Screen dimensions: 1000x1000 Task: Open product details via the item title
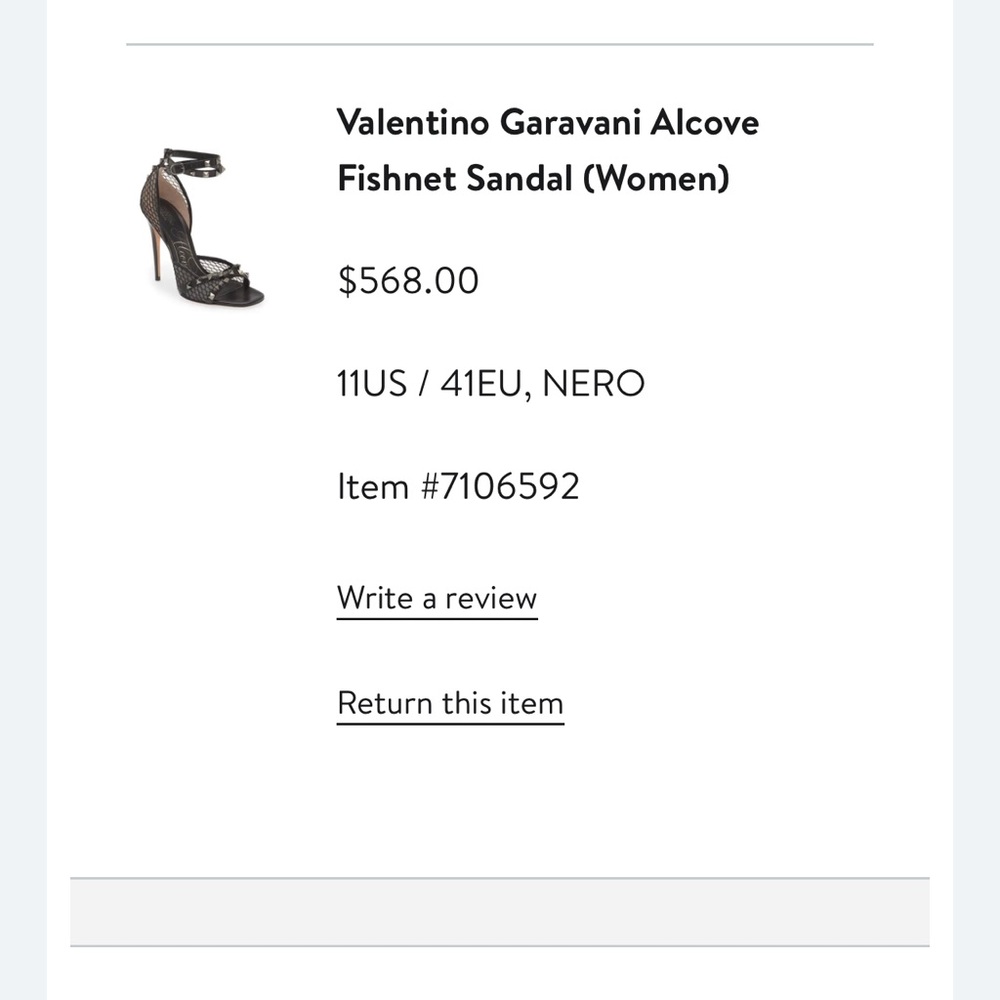(548, 122)
